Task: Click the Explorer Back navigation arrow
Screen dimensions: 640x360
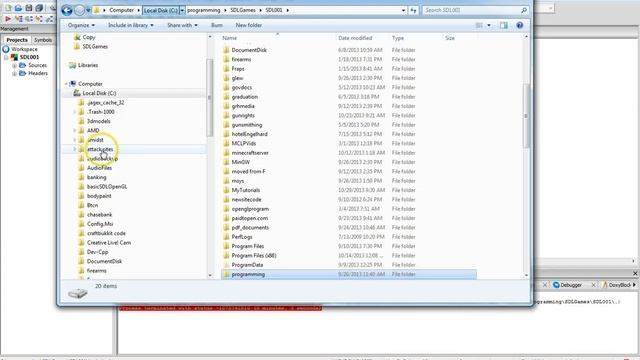Action: pyautogui.click(x=67, y=10)
